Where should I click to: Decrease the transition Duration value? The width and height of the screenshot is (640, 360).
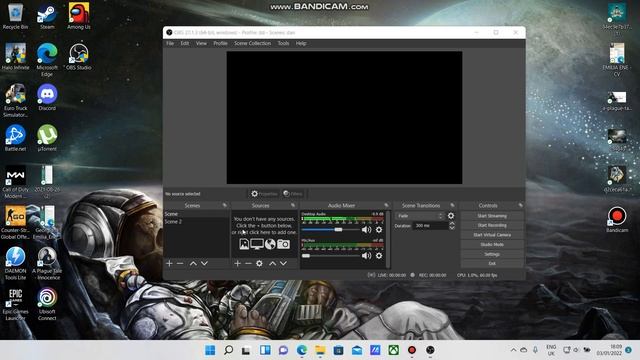(452, 228)
